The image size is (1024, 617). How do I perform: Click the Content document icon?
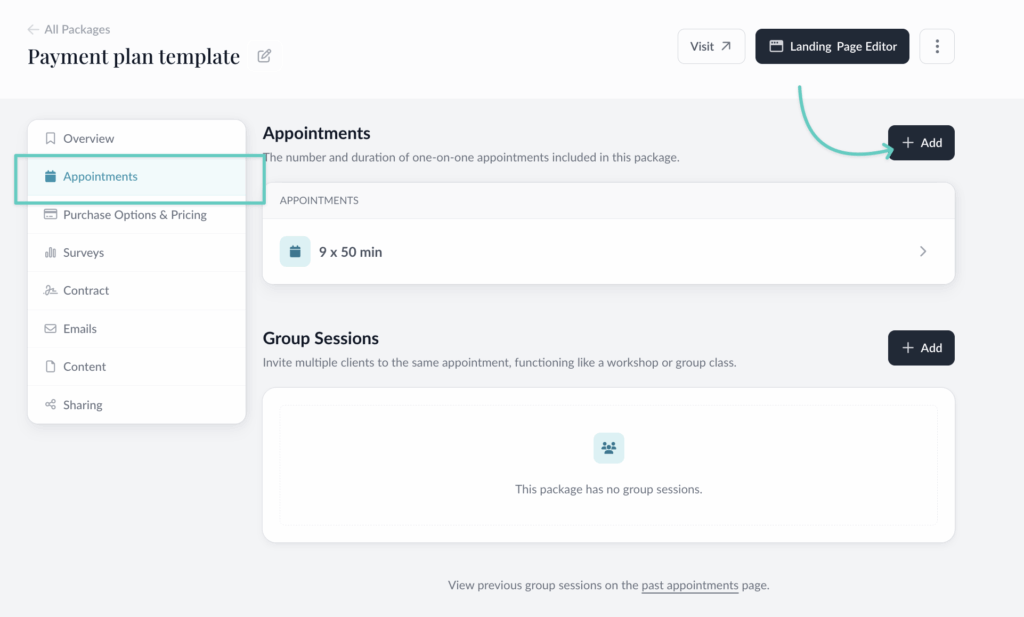click(x=50, y=367)
